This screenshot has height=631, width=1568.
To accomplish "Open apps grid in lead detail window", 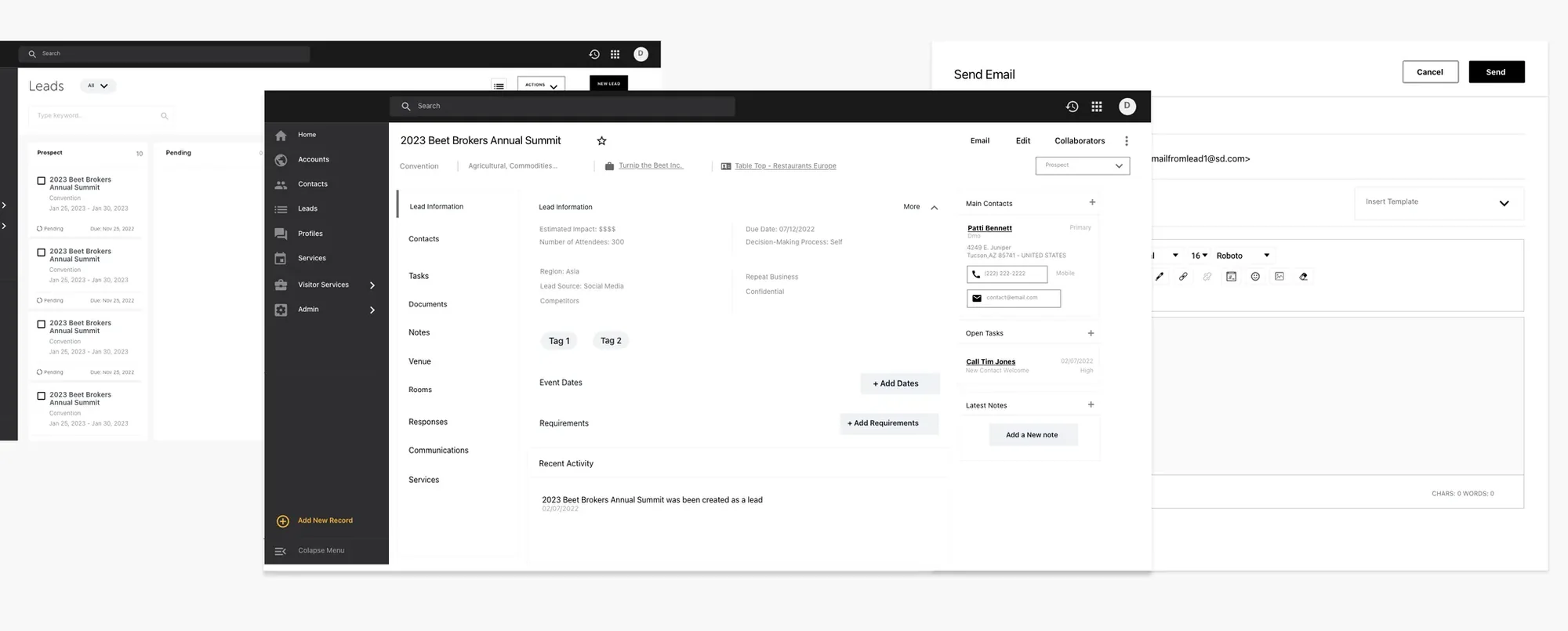I will (1097, 107).
